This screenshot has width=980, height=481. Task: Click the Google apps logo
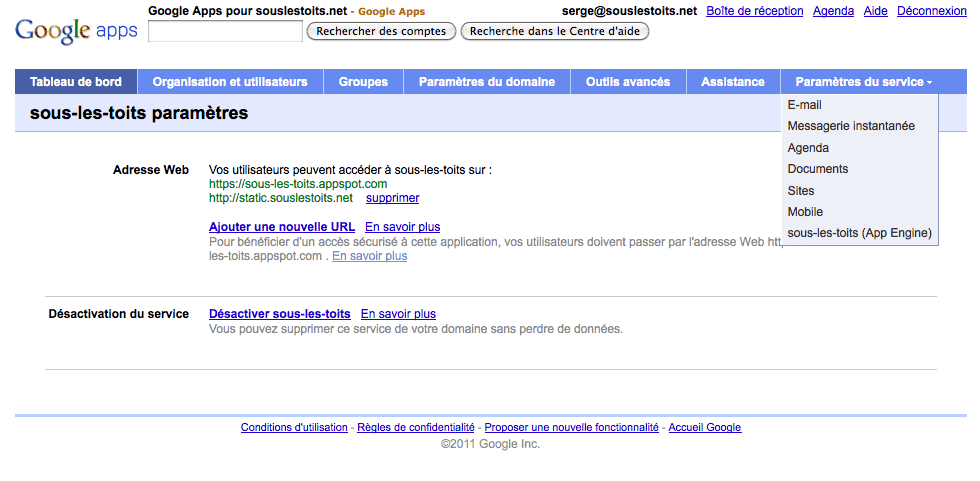(76, 30)
